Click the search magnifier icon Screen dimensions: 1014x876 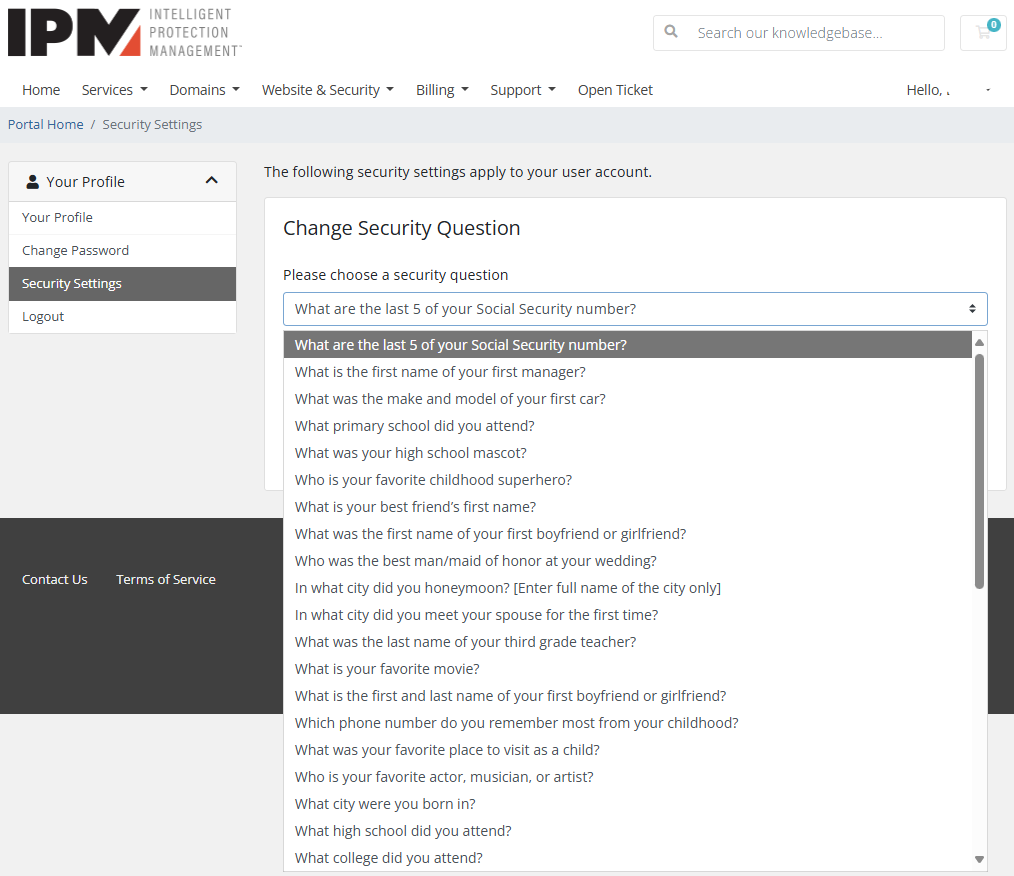[x=671, y=32]
